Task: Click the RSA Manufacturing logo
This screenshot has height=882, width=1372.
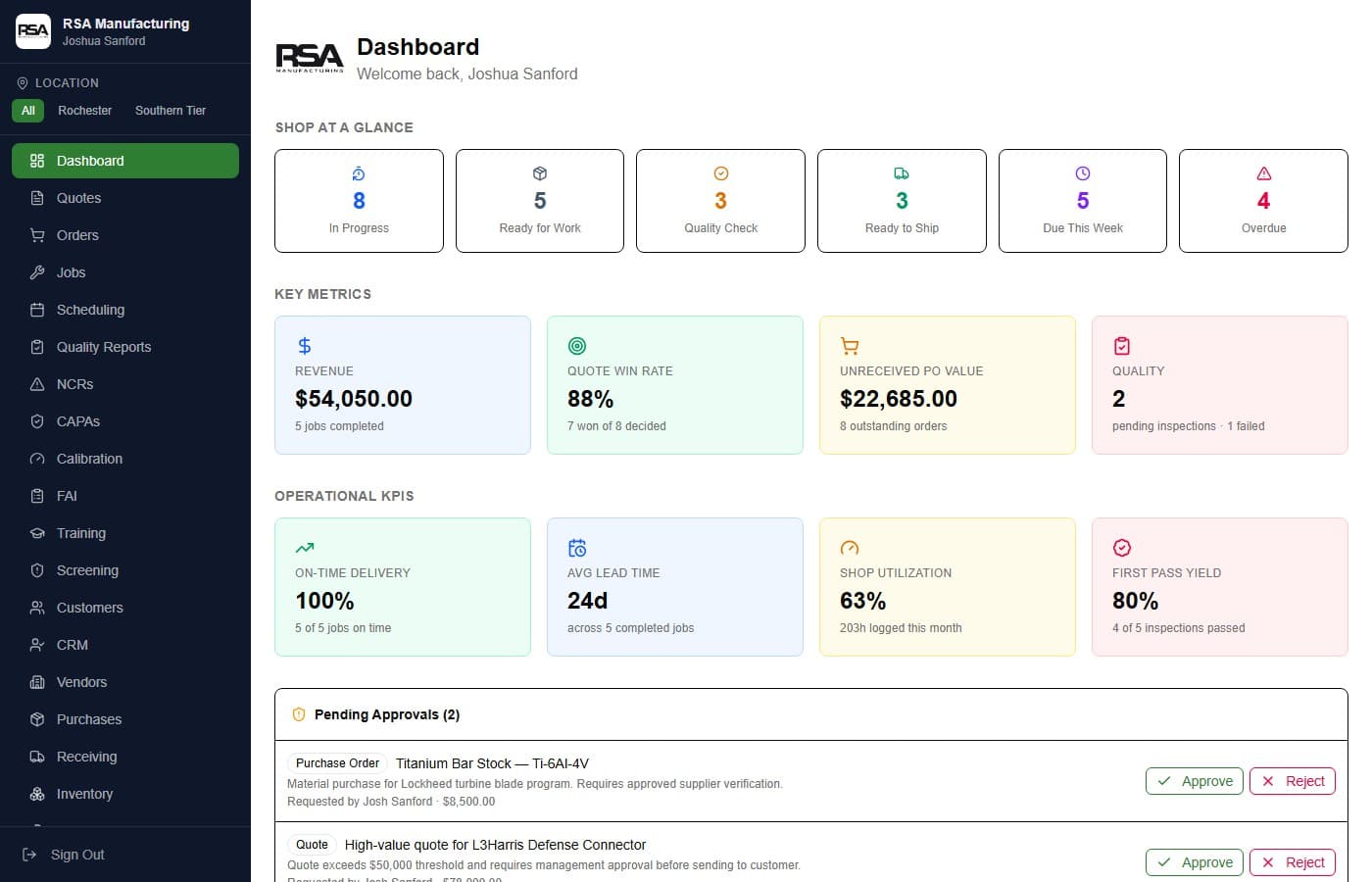Action: coord(33,30)
